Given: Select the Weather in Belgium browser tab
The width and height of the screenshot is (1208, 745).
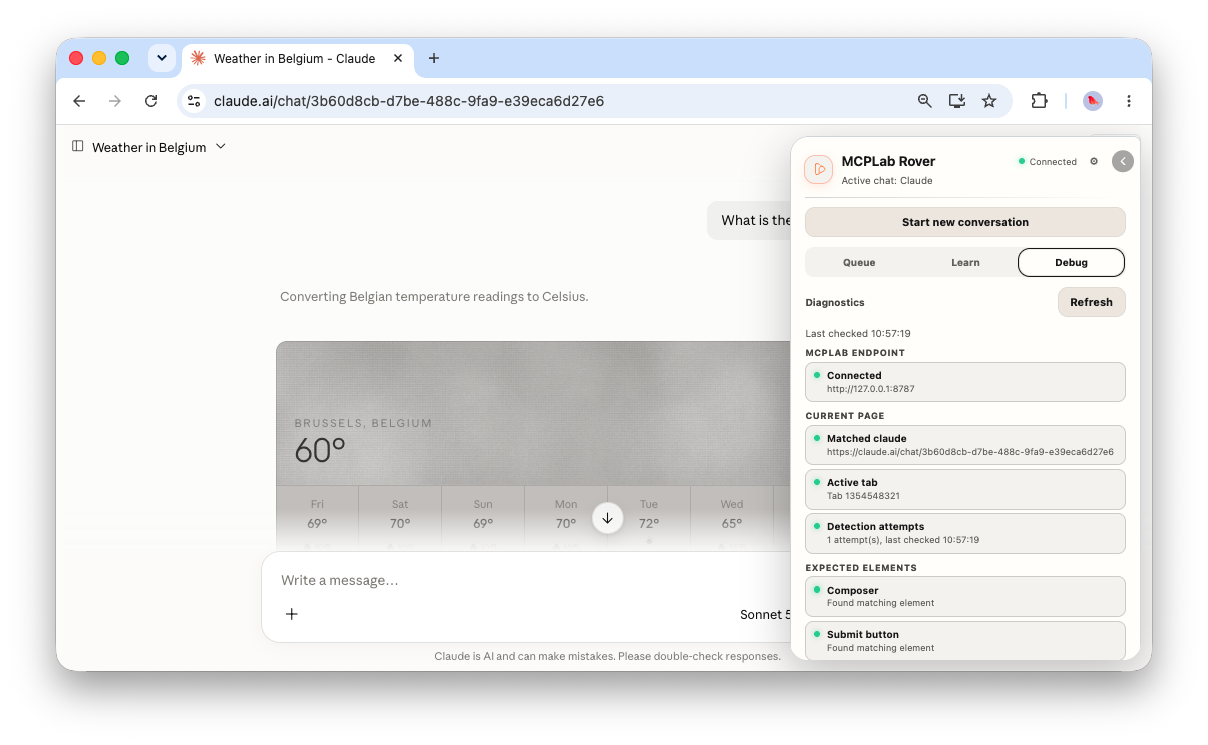Looking at the screenshot, I should click(x=298, y=58).
